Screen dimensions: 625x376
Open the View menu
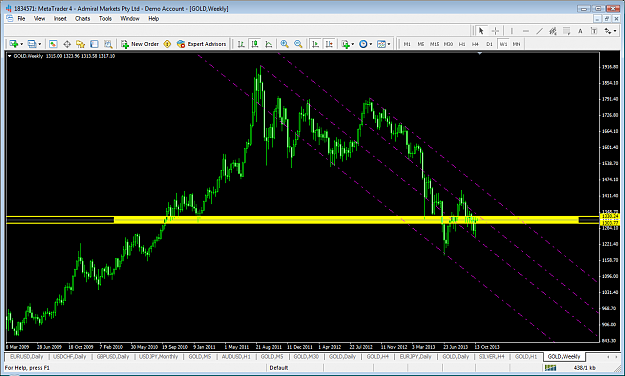pos(39,18)
